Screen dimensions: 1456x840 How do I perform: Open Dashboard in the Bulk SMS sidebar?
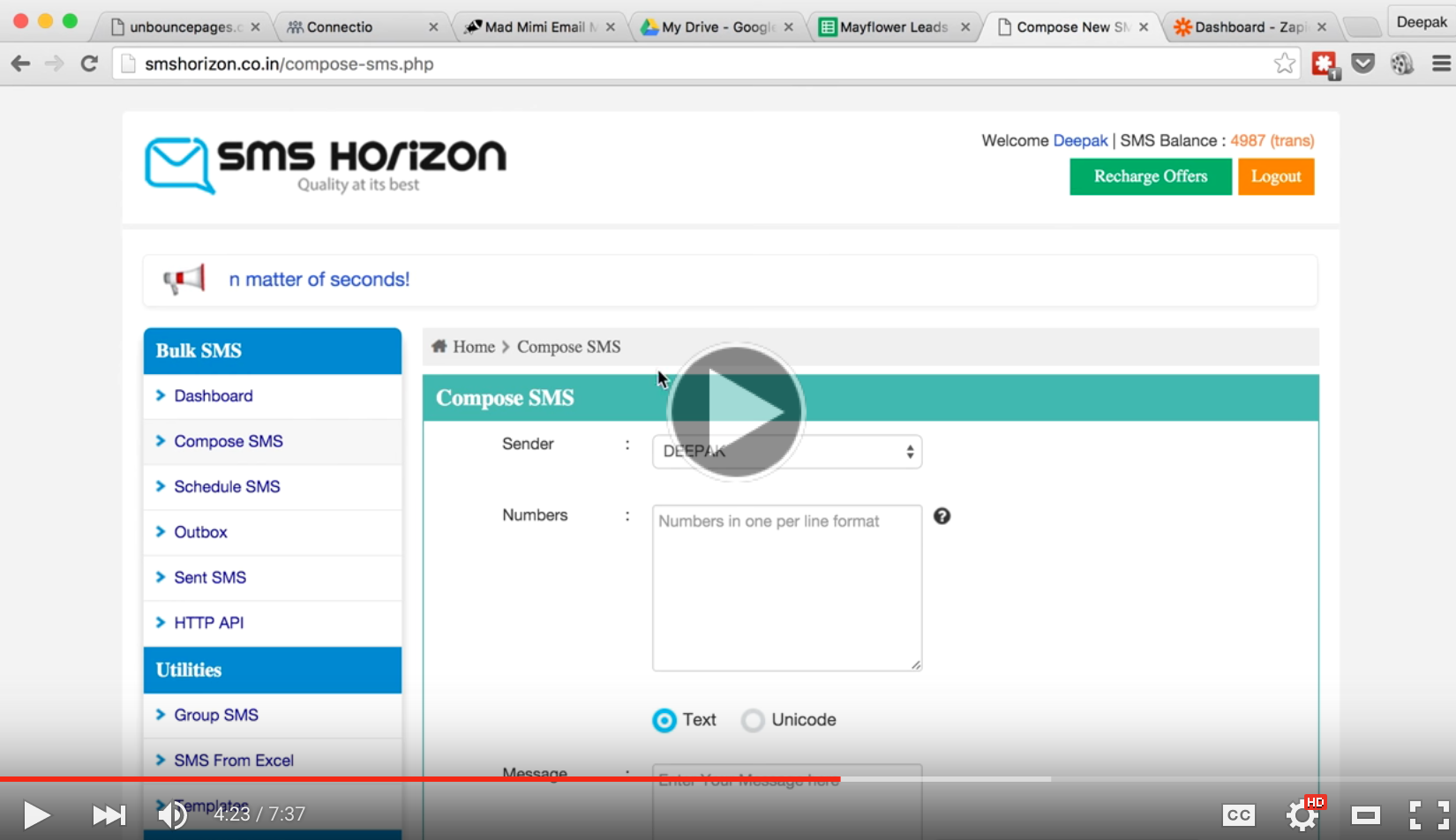pyautogui.click(x=214, y=396)
